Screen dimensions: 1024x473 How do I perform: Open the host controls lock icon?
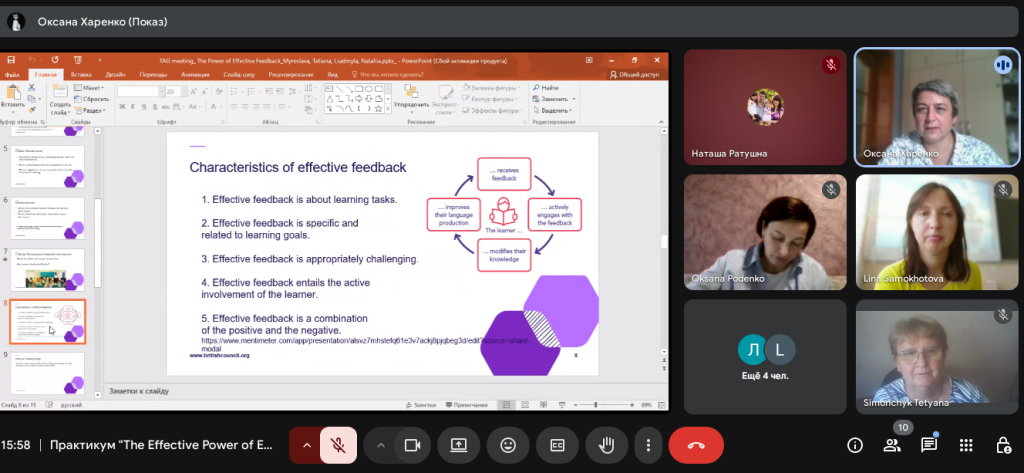(x=1002, y=445)
